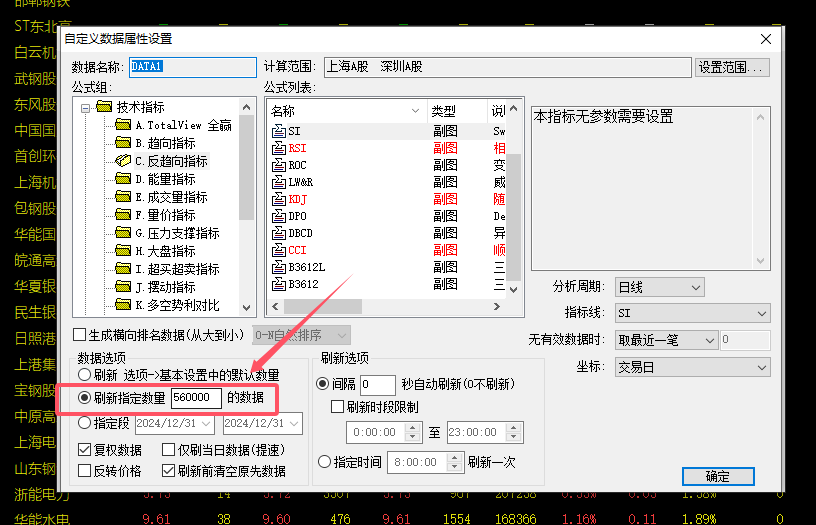This screenshot has width=816, height=525.
Task: Increase the 0:00:00 start time spinner
Action: 413,428
